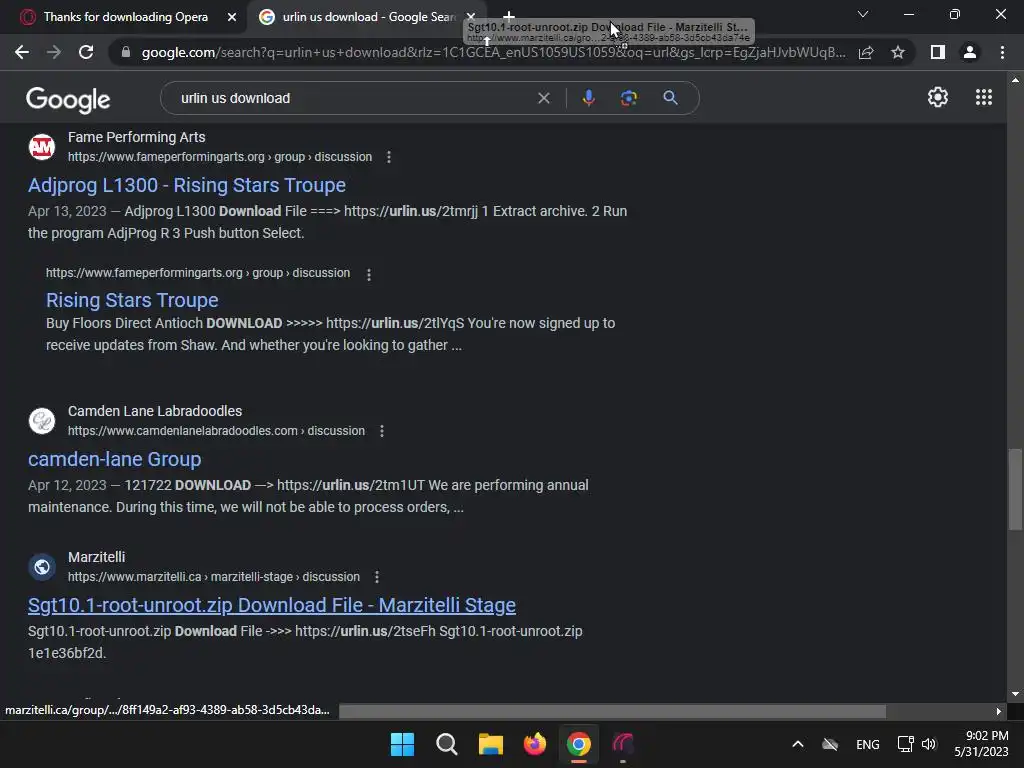The height and width of the screenshot is (768, 1024).
Task: Launch Firefox from the taskbar
Action: pos(535,744)
